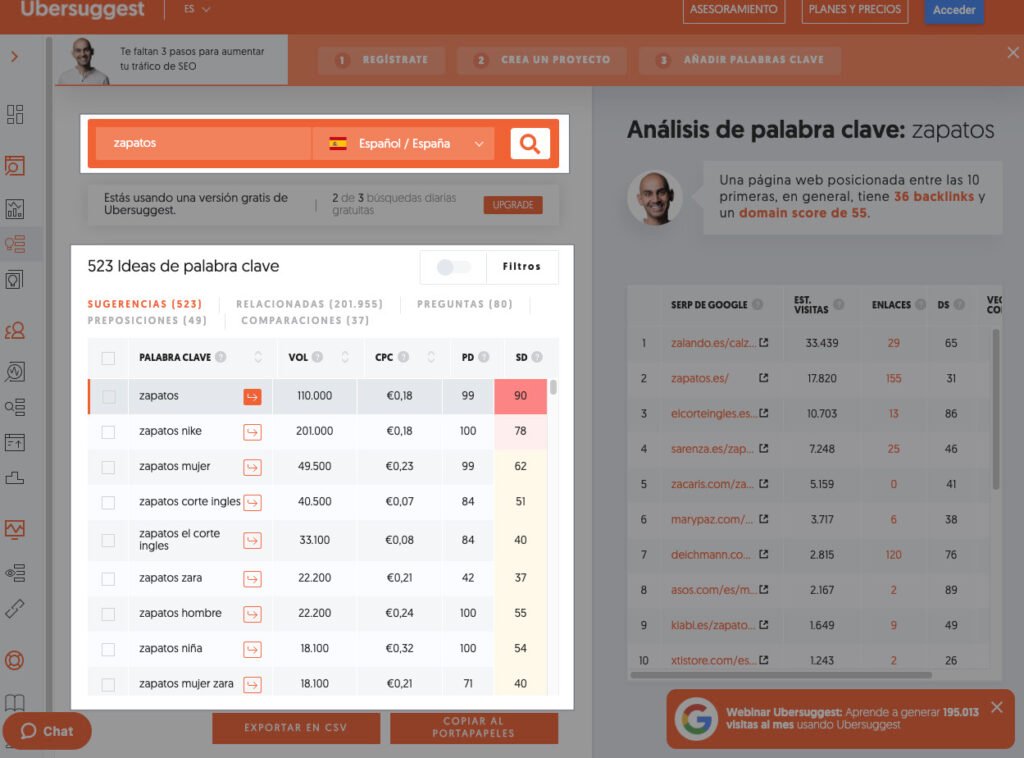
Task: Click the arrow icon next to zapatos mujer
Action: point(252,467)
